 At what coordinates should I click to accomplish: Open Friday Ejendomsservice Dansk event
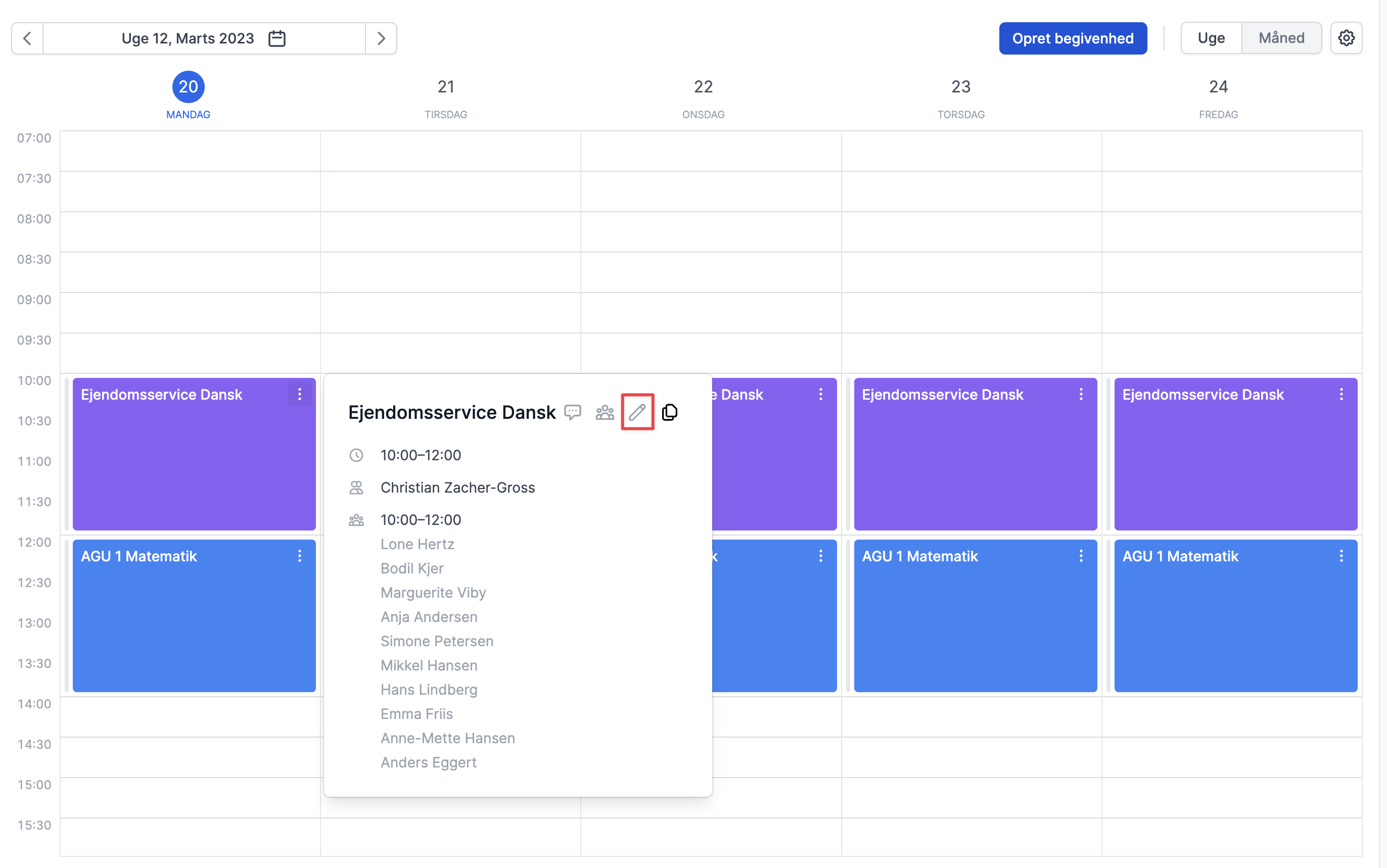pyautogui.click(x=1235, y=454)
